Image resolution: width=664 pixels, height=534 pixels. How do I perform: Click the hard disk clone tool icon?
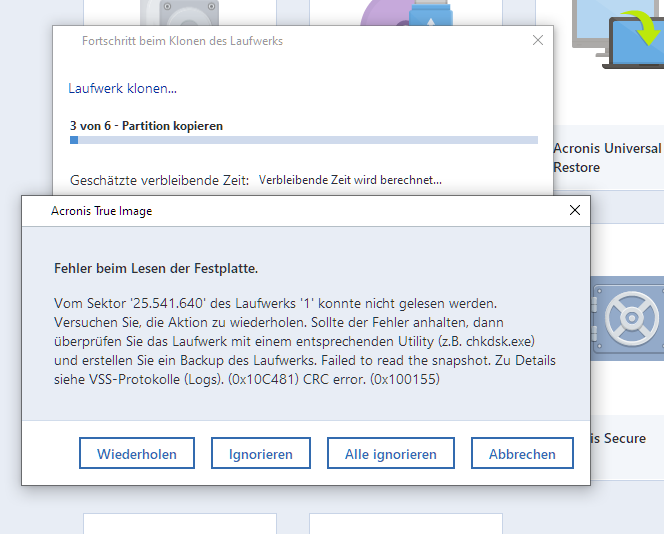point(180,13)
